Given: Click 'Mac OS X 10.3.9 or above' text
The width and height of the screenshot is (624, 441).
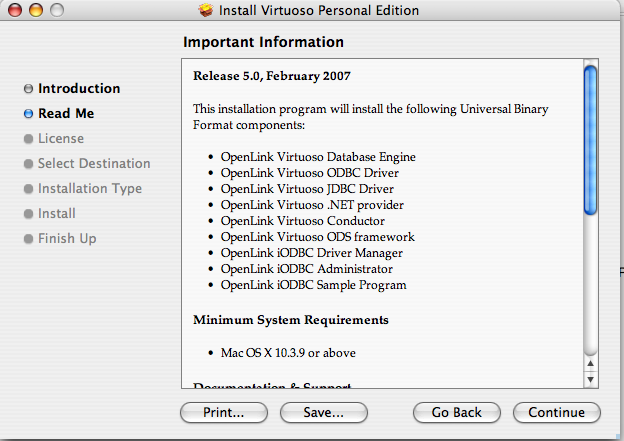Looking at the screenshot, I should coord(288,353).
